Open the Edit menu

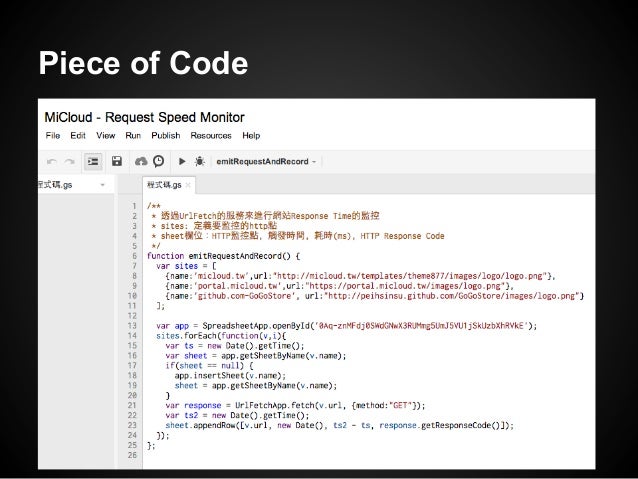click(78, 136)
